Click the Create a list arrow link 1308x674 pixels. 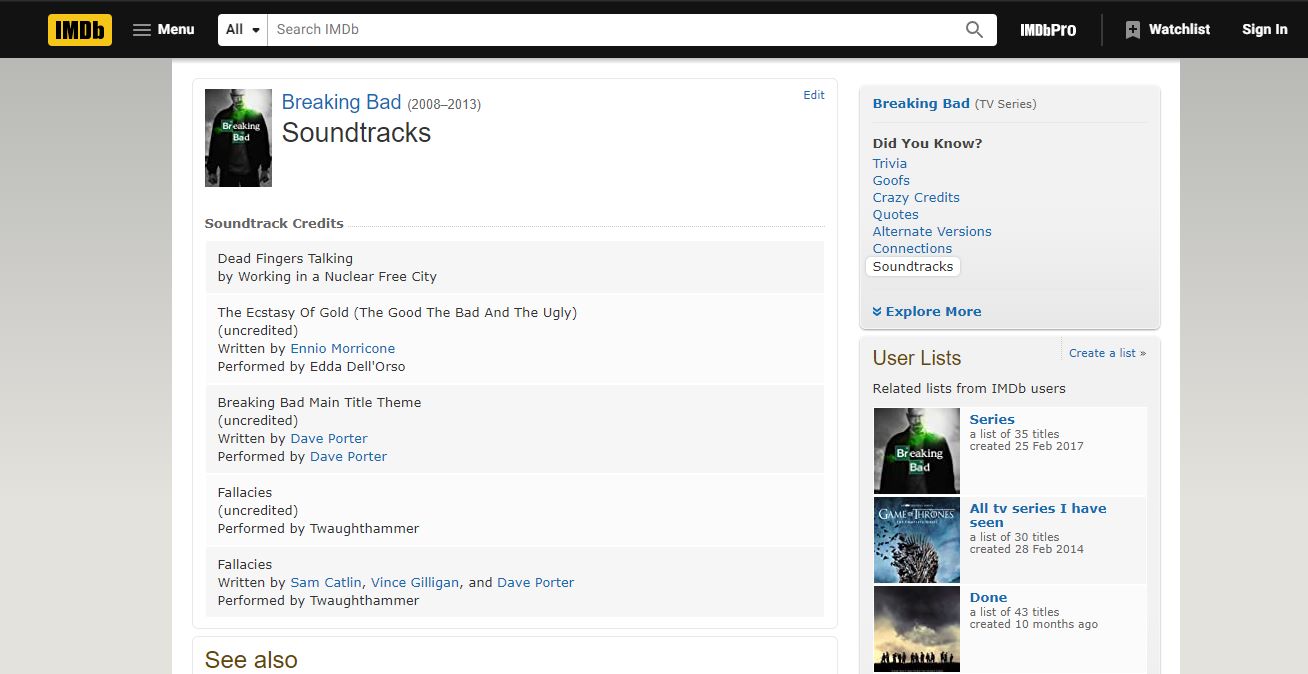[x=1107, y=353]
